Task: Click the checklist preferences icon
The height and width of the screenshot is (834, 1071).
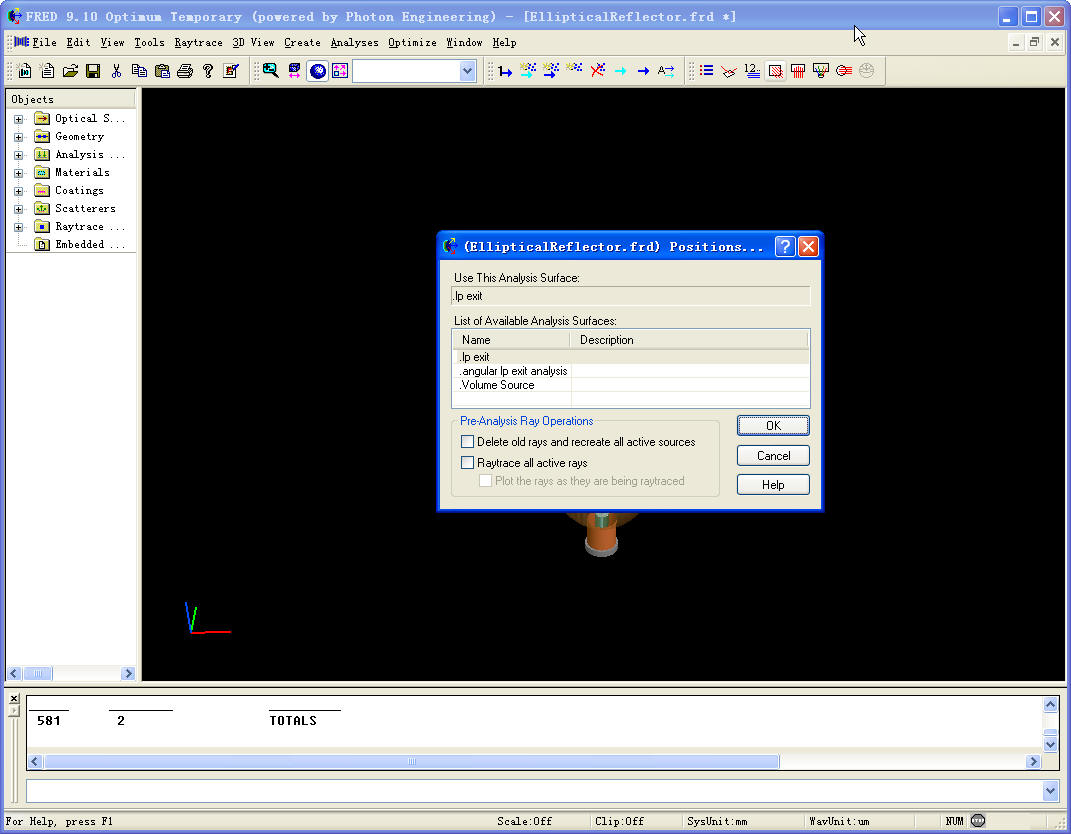Action: (x=231, y=70)
